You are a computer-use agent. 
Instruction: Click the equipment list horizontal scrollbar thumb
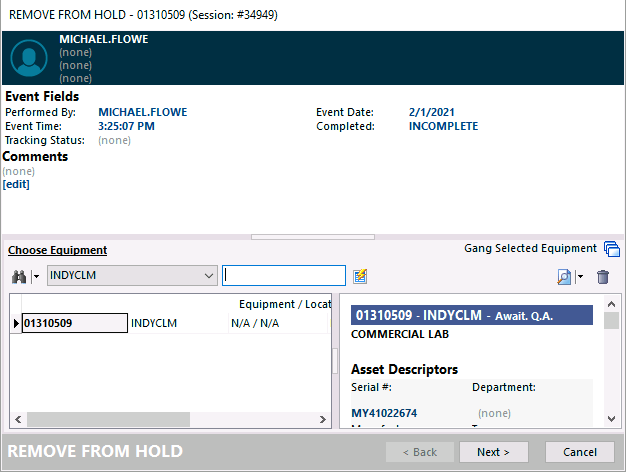tap(108, 419)
